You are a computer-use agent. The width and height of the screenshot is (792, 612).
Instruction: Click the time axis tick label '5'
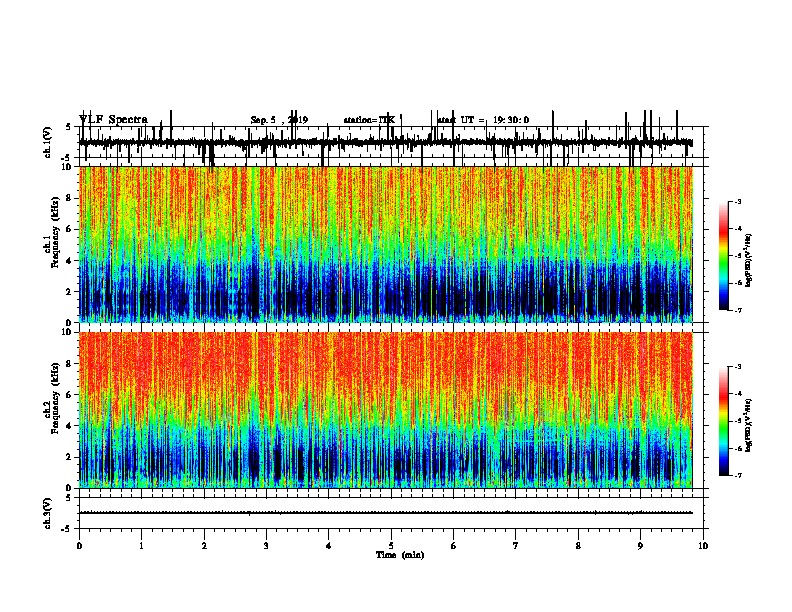[x=391, y=546]
